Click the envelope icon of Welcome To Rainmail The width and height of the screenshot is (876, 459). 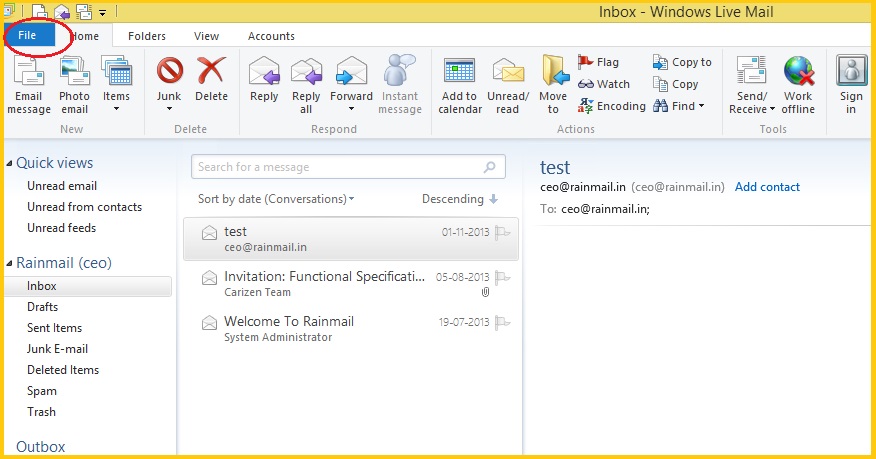tap(210, 322)
